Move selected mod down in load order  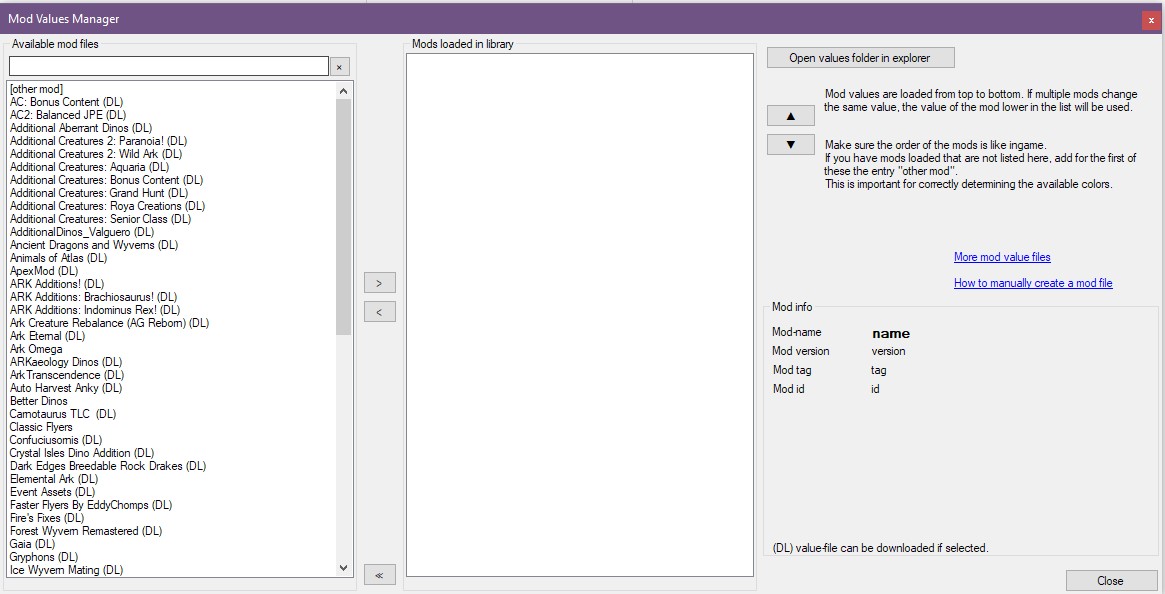(x=791, y=144)
